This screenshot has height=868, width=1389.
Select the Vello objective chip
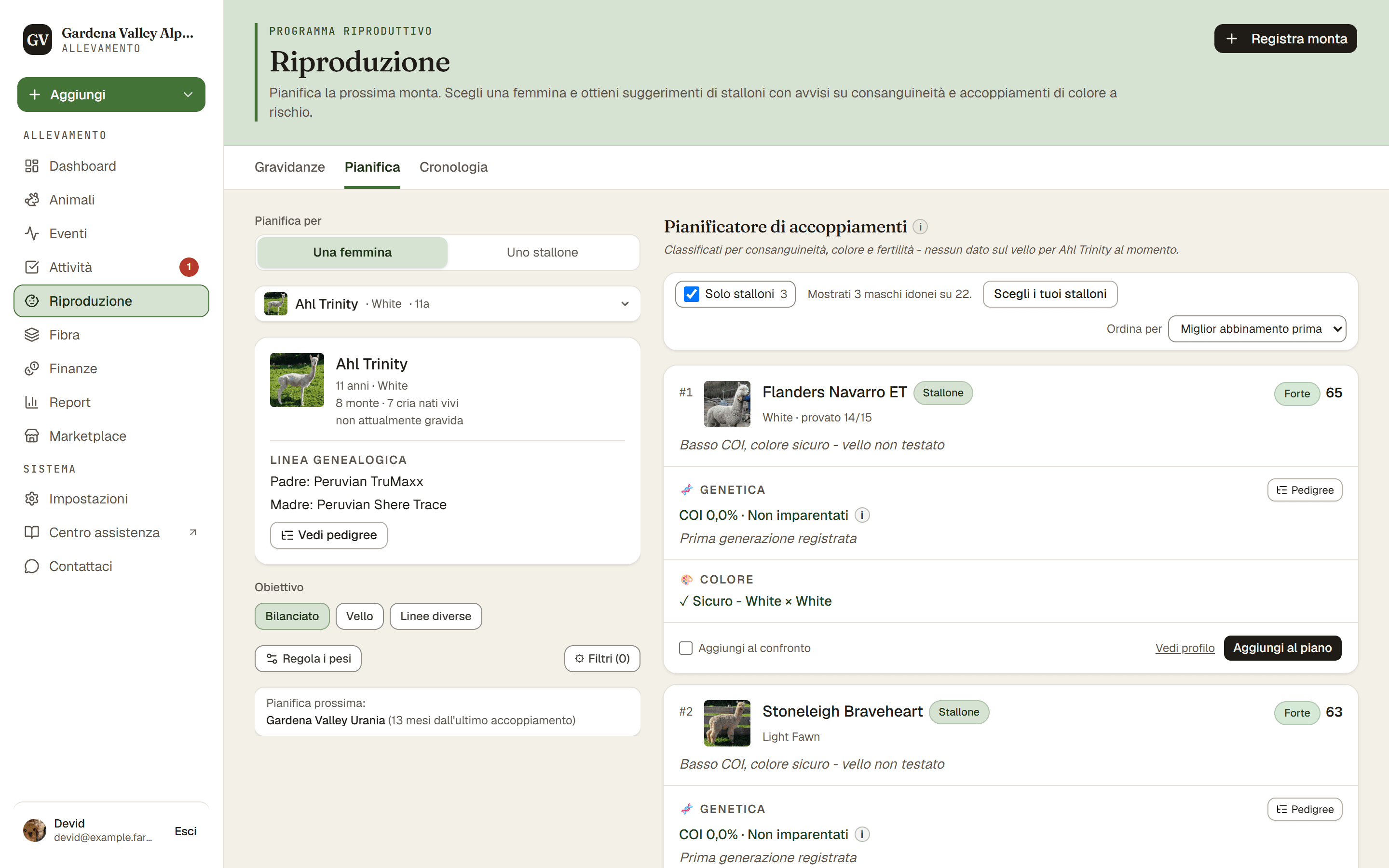359,616
